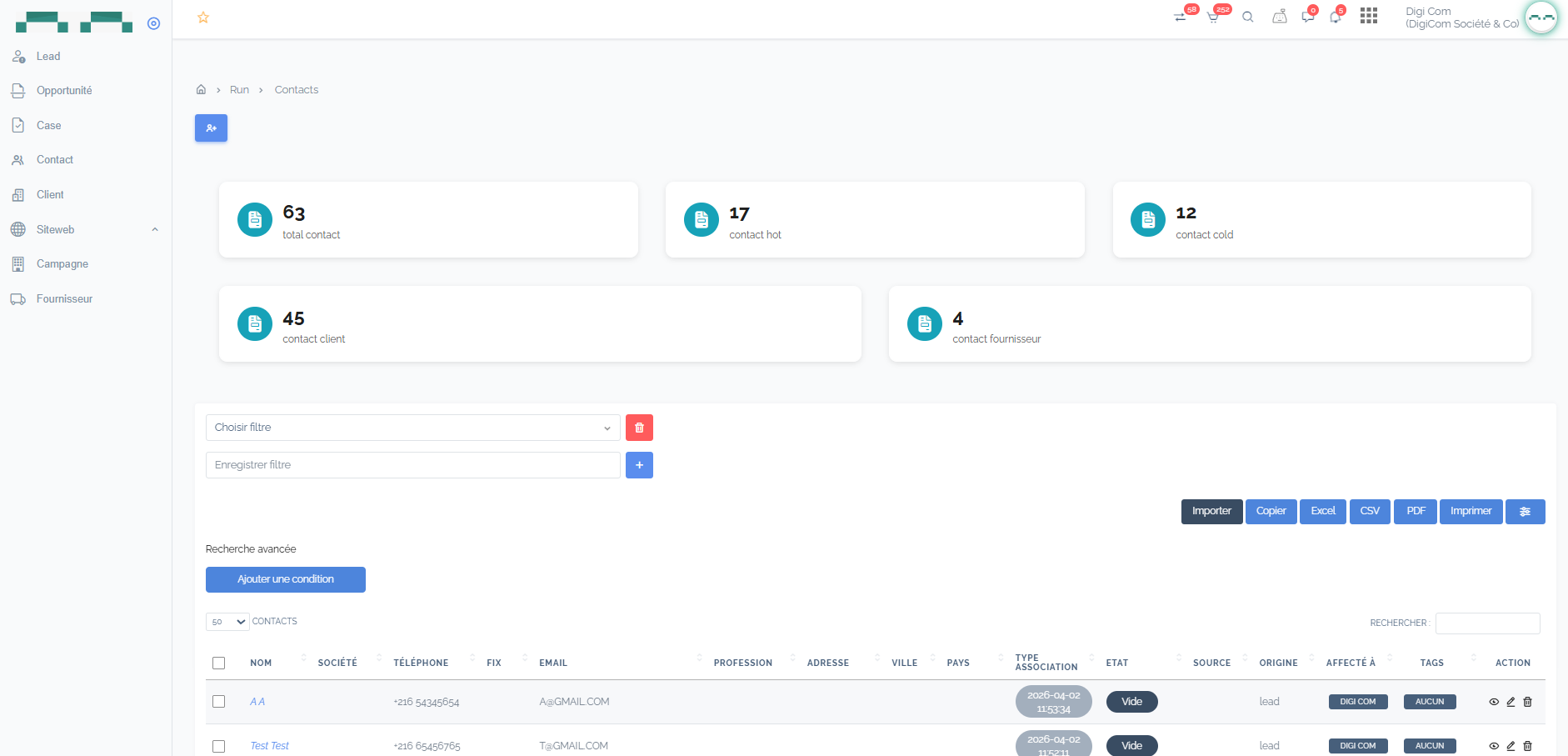Open the notifications bell icon
Screen dimensions: 1568x756
pos(1336,18)
